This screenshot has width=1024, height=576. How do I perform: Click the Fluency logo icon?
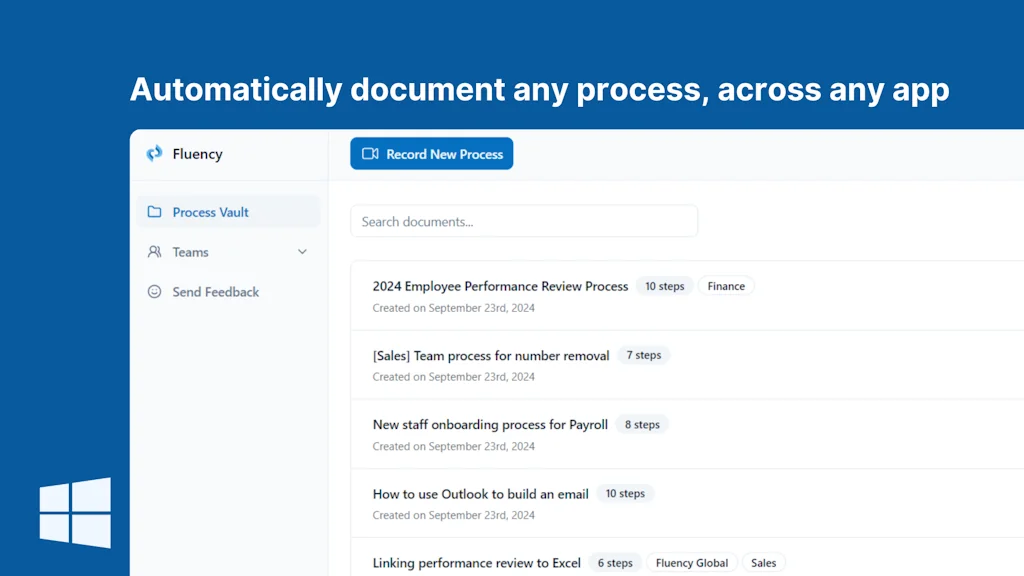[x=155, y=153]
